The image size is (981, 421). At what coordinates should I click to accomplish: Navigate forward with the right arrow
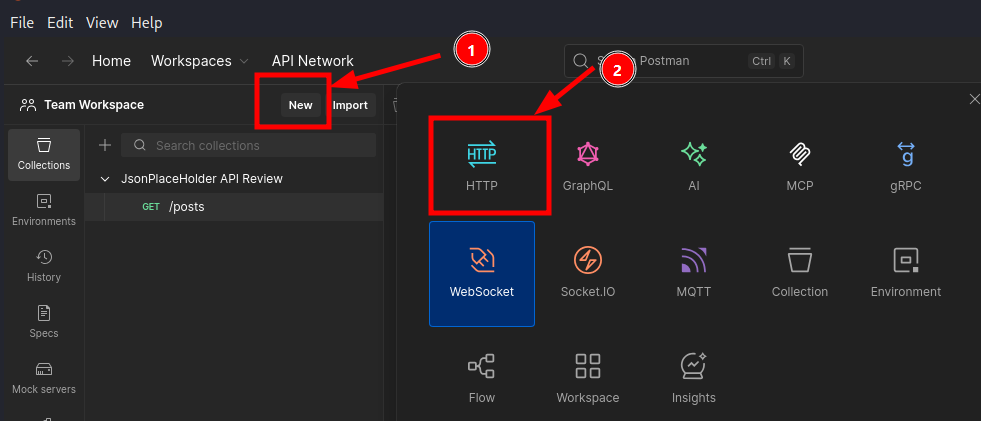[68, 61]
